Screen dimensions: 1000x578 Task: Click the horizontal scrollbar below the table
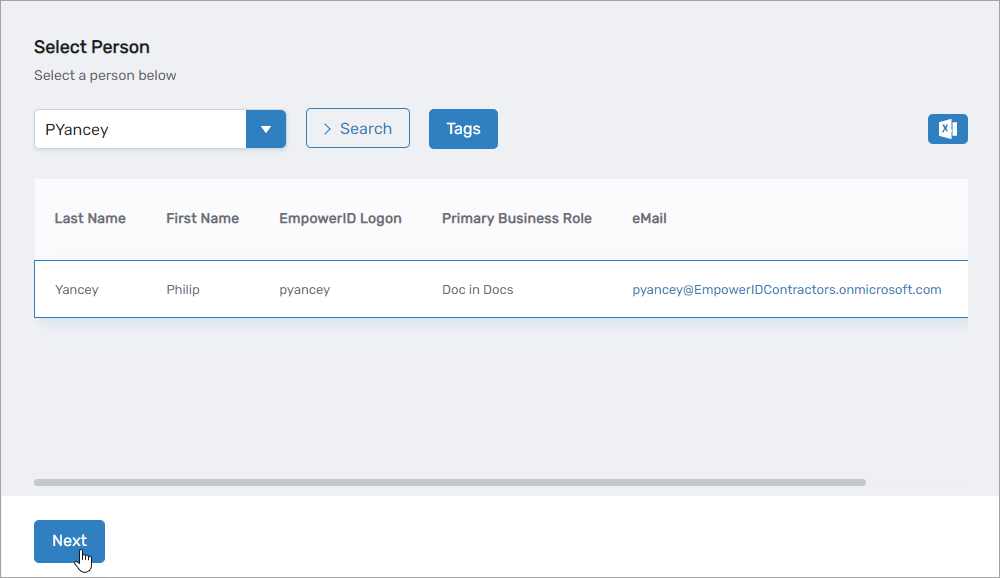click(450, 482)
